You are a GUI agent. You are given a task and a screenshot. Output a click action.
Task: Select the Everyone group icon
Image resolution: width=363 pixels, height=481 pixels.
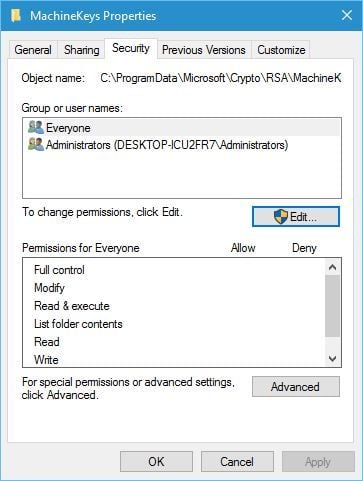(36, 127)
